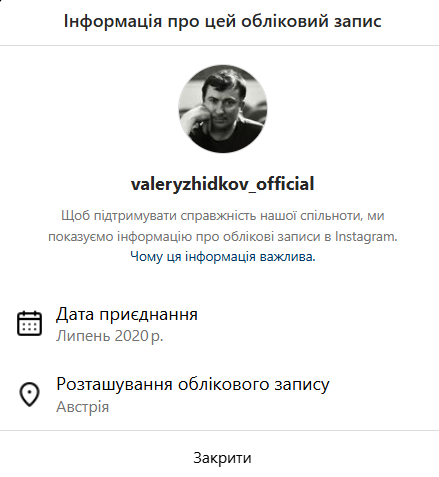Click the calendar icon for join date
The image size is (439, 477).
pyautogui.click(x=29, y=323)
